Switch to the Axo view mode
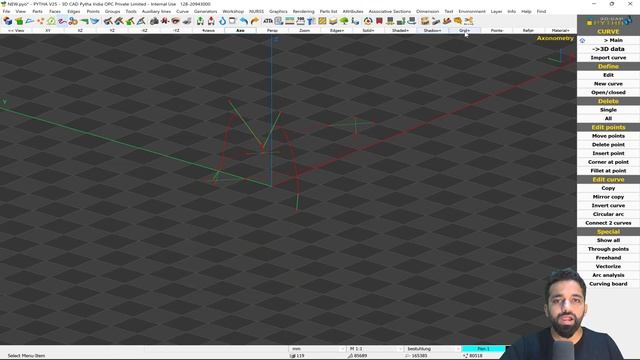Viewport: 640px width, 360px height. [x=240, y=31]
